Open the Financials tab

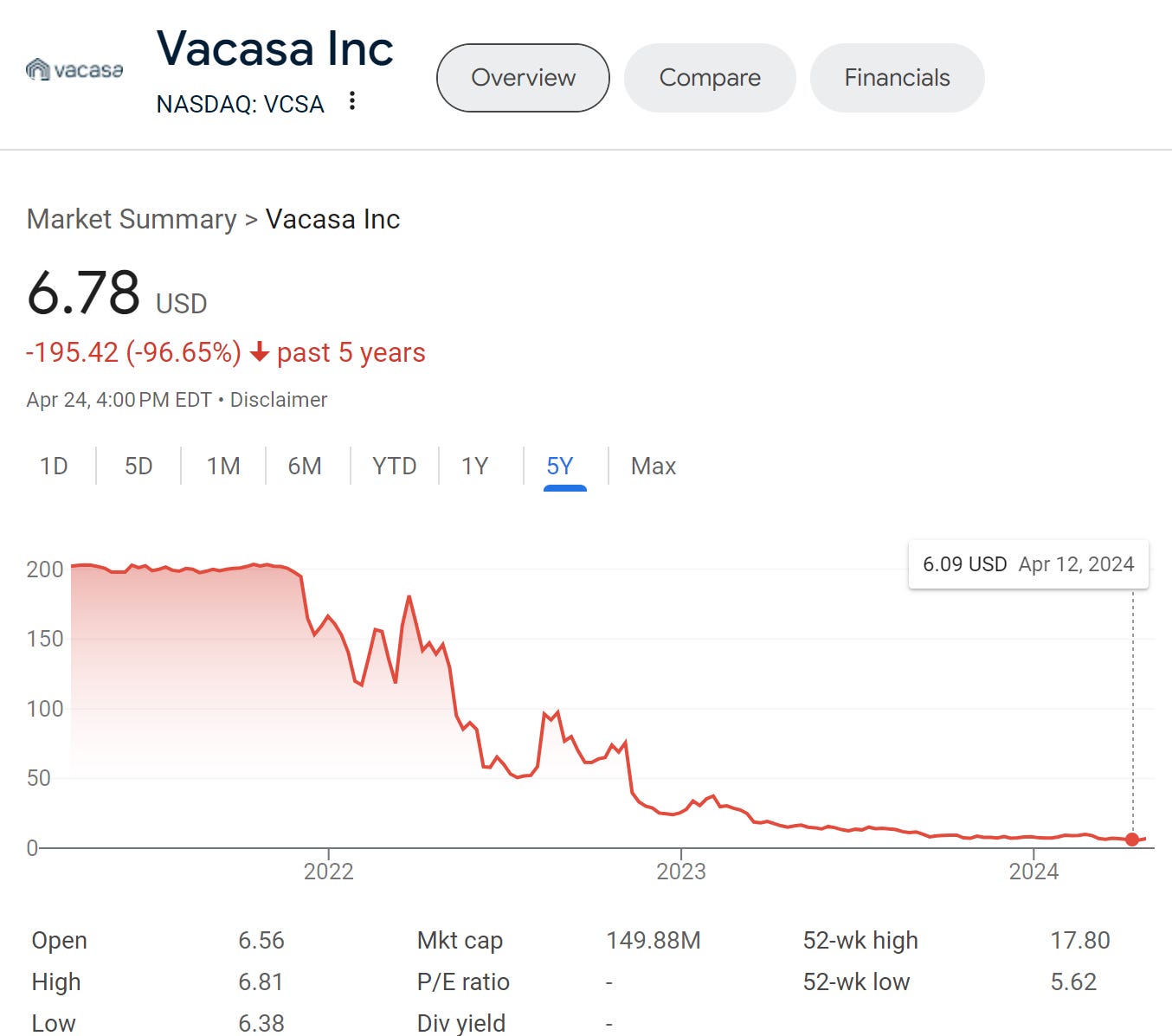pyautogui.click(x=897, y=78)
